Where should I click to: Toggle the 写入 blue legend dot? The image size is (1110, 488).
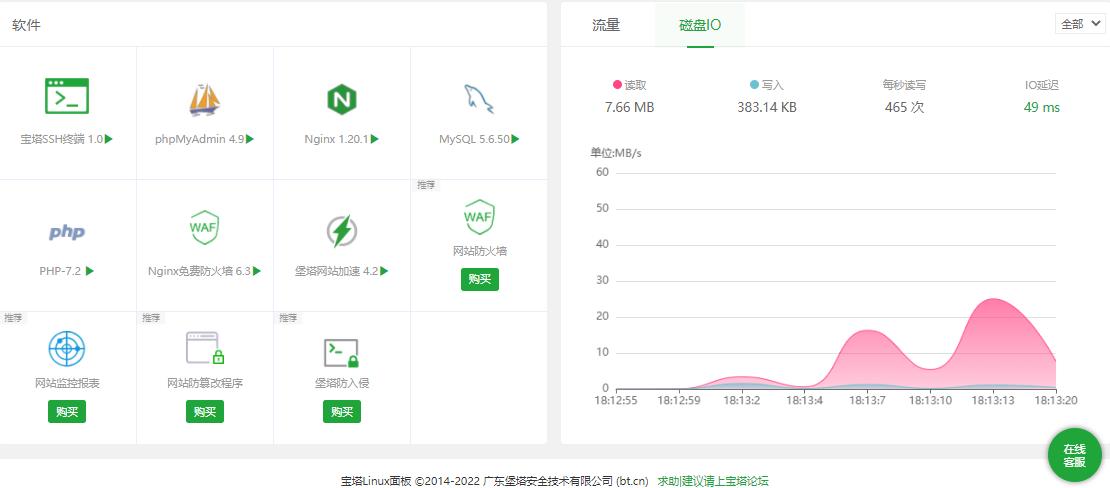click(x=754, y=85)
